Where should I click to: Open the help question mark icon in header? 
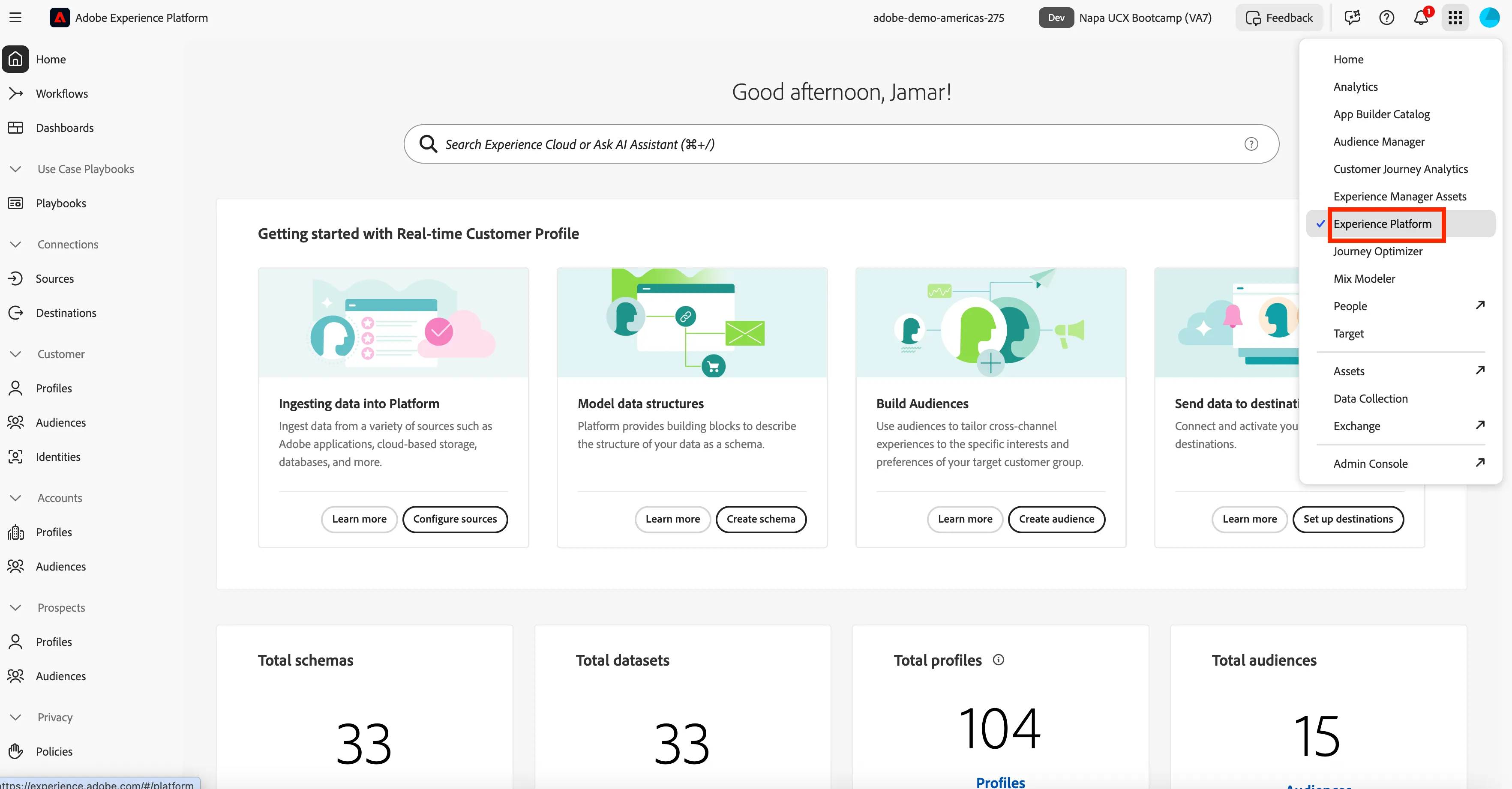[x=1386, y=18]
